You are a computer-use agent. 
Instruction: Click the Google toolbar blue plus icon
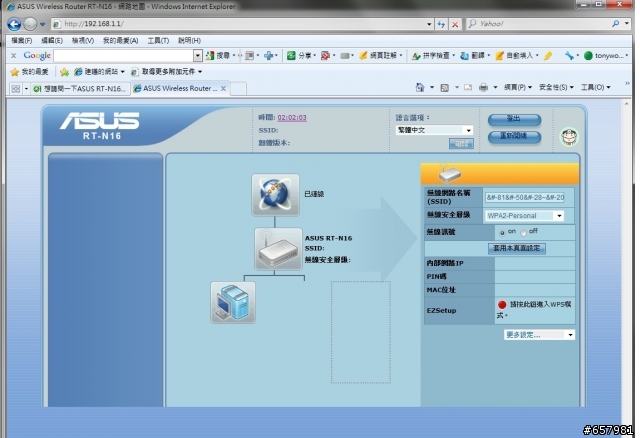tap(269, 56)
